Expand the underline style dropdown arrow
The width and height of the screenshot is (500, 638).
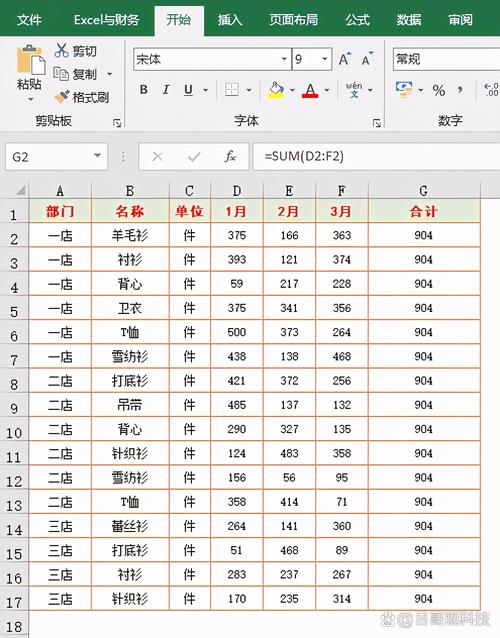click(x=205, y=90)
